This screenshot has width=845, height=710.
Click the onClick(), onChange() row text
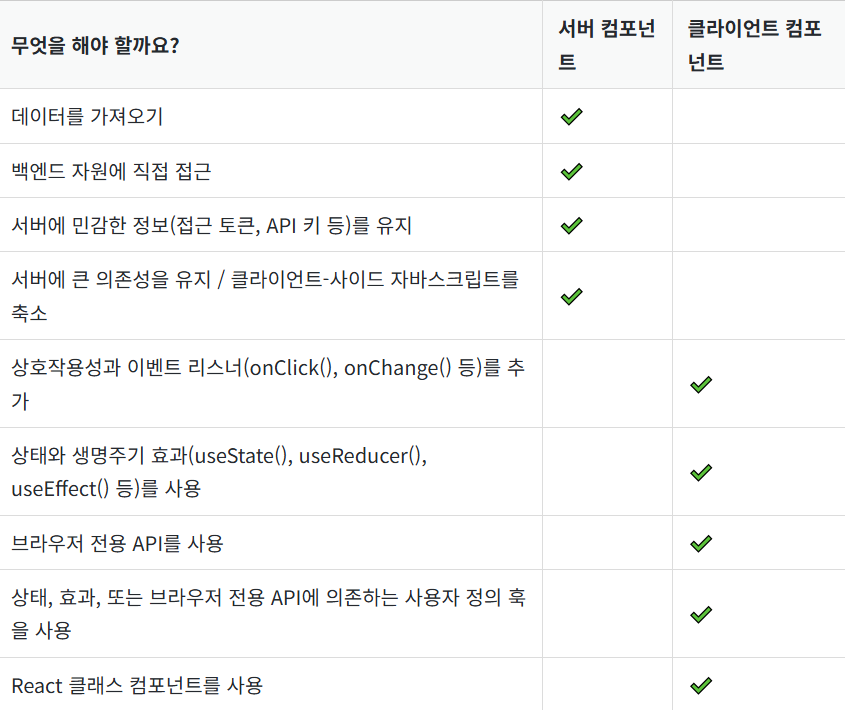268,384
